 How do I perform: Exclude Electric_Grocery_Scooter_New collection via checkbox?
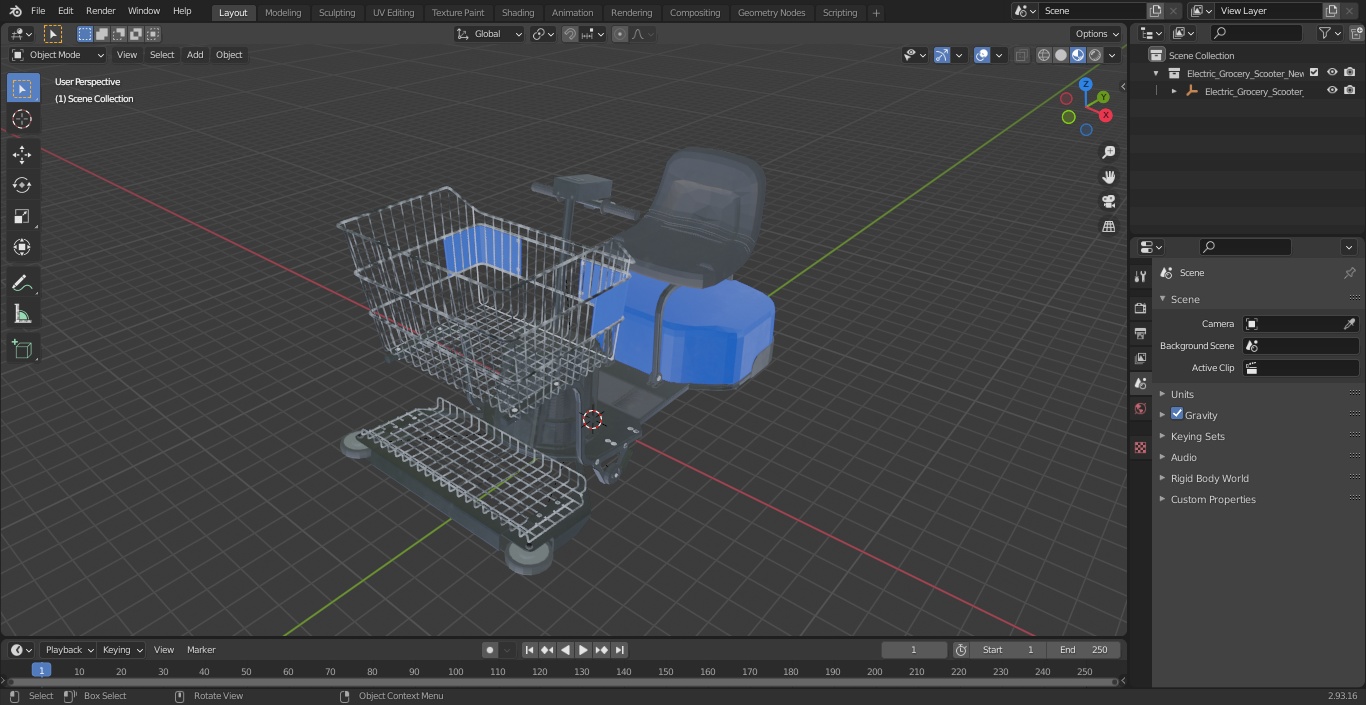click(1314, 73)
